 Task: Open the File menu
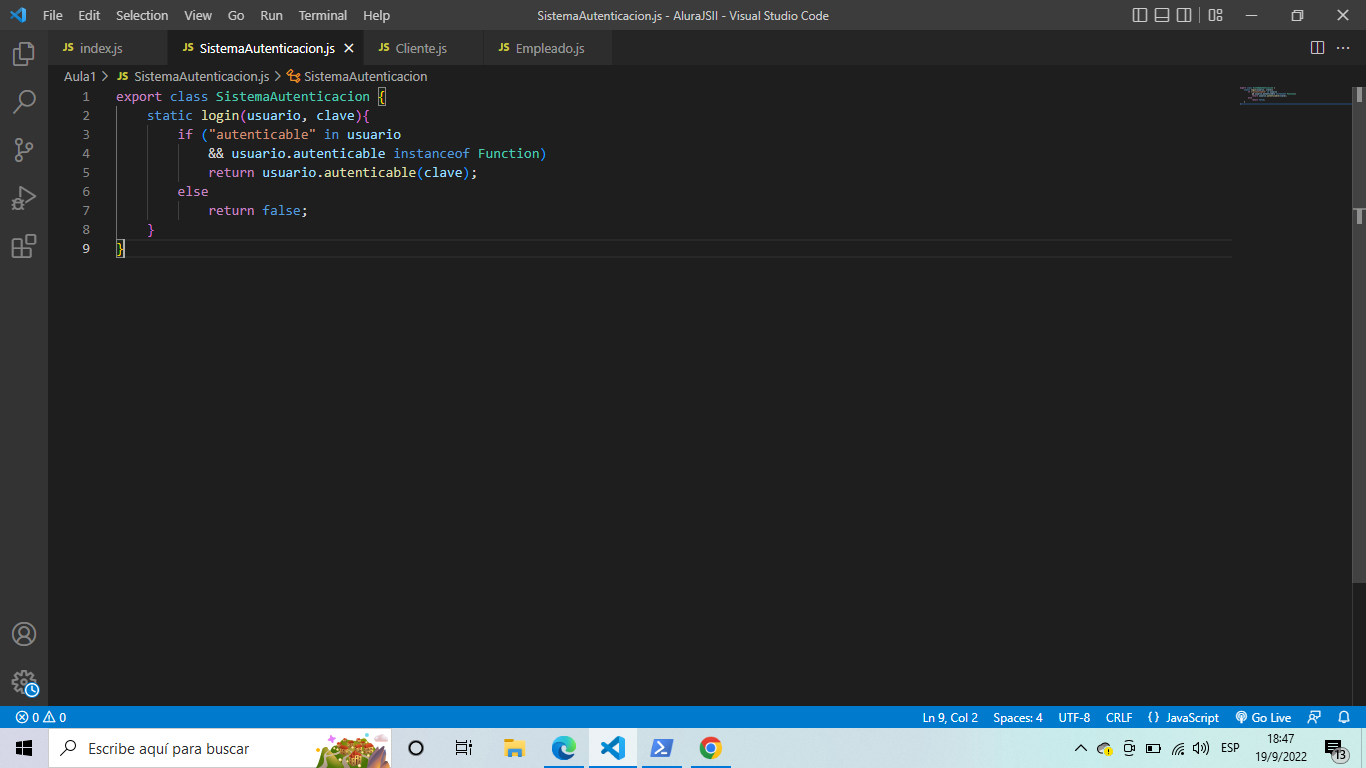pos(53,15)
